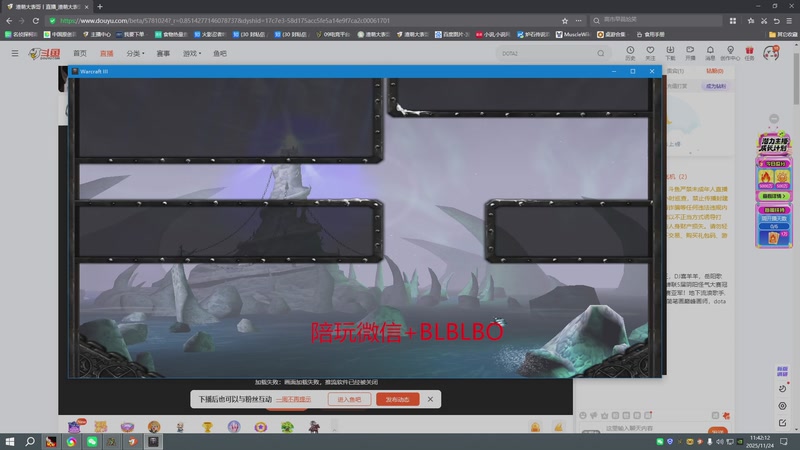Click the chat message input box
This screenshot has height=450, width=800.
653,428
